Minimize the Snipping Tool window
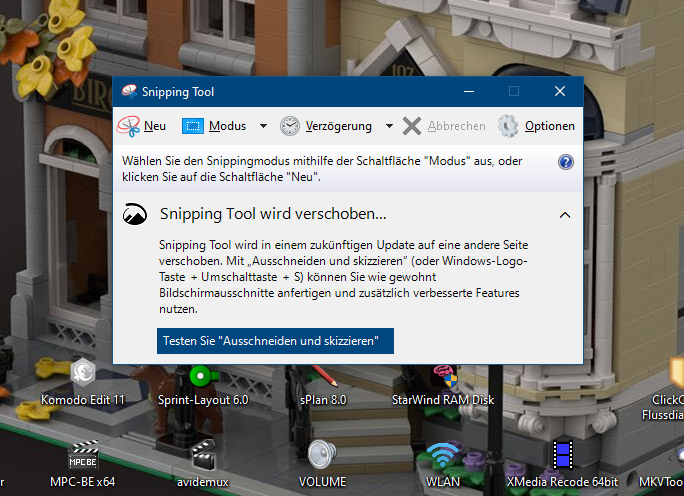 tap(469, 91)
